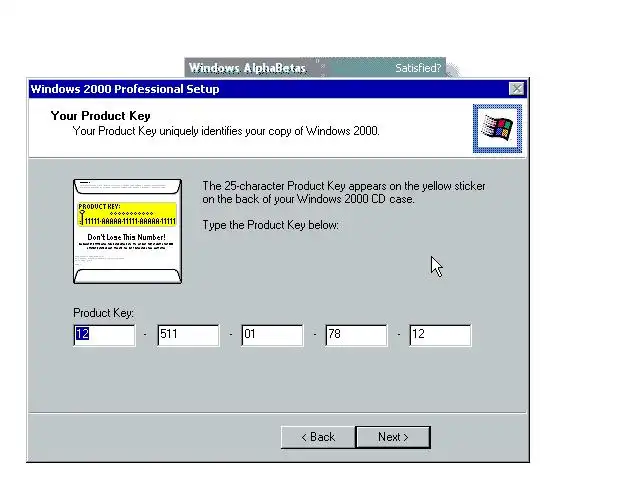Click the 'Your Product Key' heading
The width and height of the screenshot is (640, 480).
pos(100,116)
